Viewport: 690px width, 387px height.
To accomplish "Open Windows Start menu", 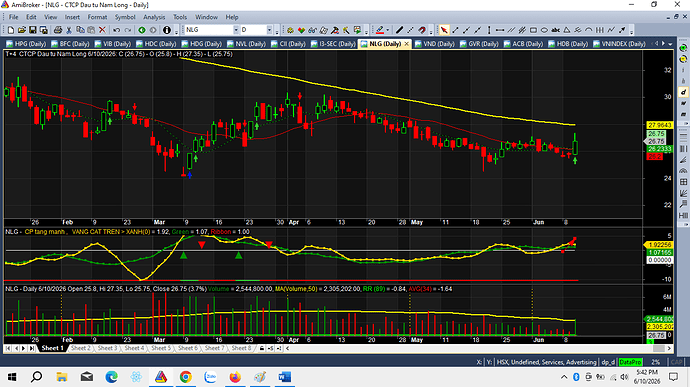I will (12, 377).
